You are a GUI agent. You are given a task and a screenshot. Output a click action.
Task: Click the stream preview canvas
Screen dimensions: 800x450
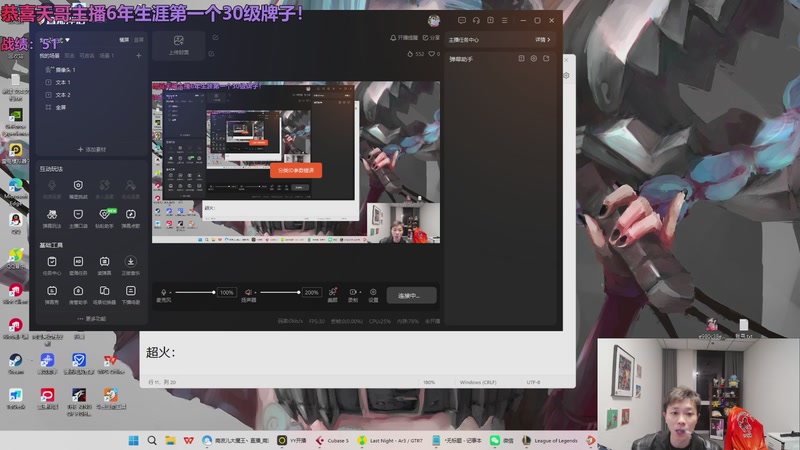click(296, 162)
